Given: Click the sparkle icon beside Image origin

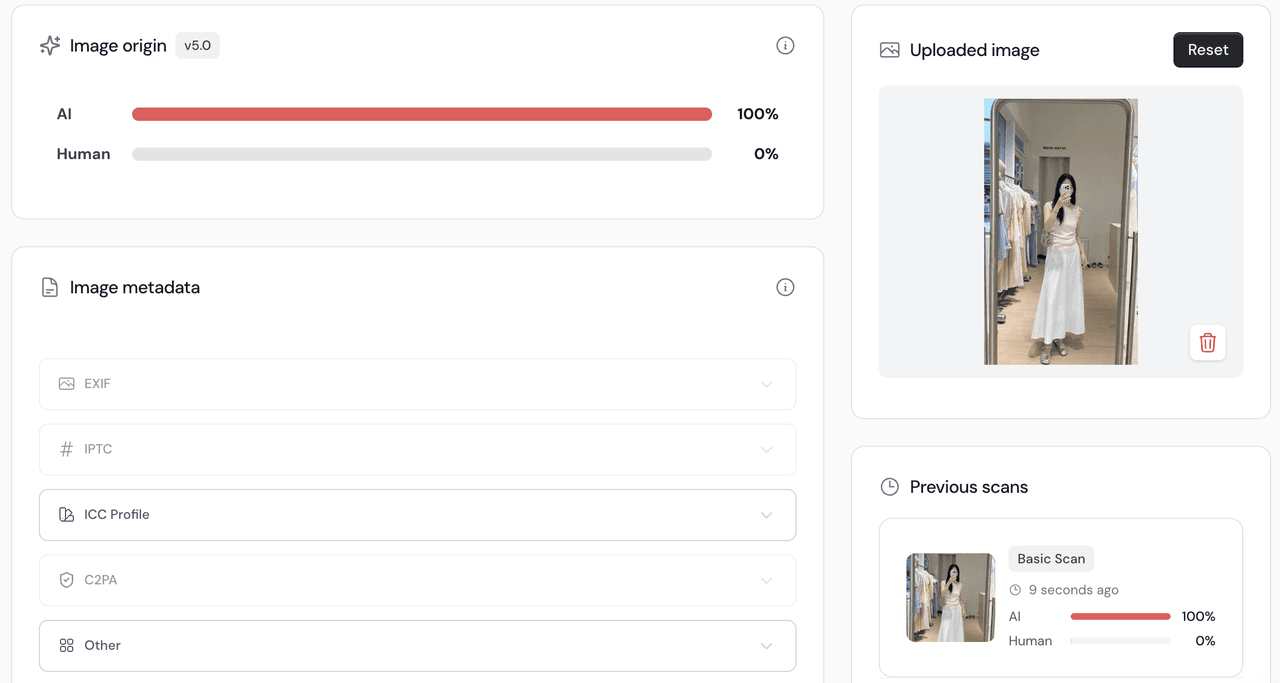Looking at the screenshot, I should [x=50, y=46].
